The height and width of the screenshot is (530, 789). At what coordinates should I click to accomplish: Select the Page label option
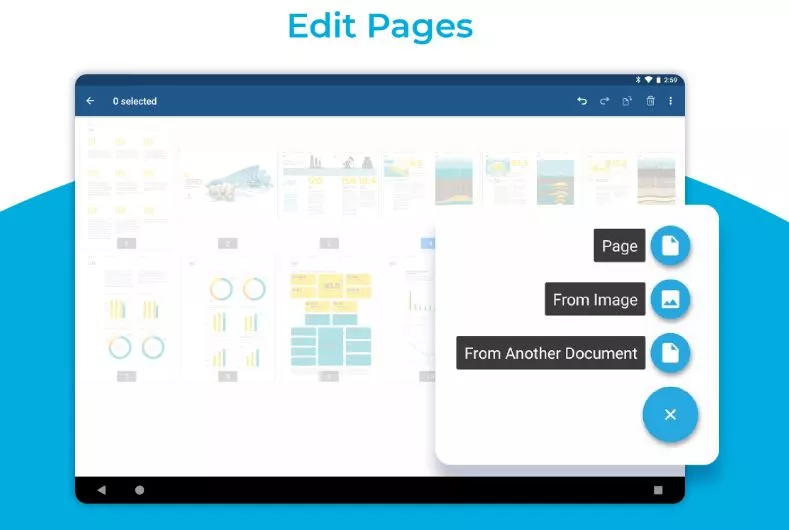pos(619,246)
